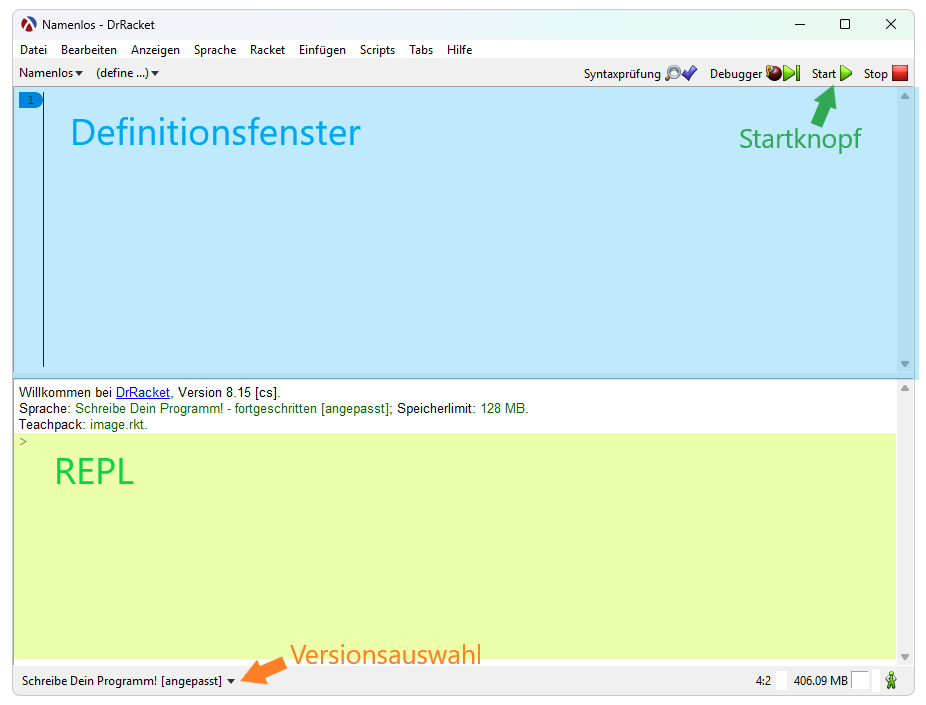Open the Sprache menu
926x705 pixels.
point(215,49)
